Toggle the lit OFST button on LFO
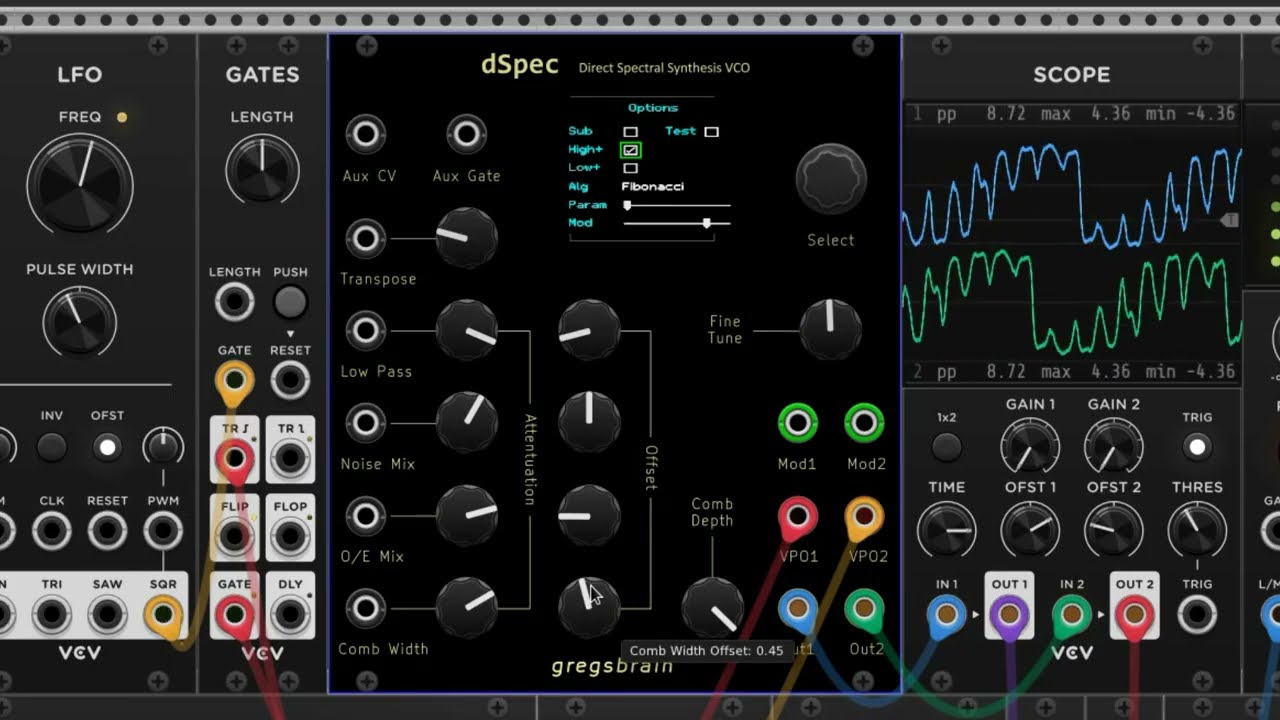Viewport: 1280px width, 720px height. [107, 446]
